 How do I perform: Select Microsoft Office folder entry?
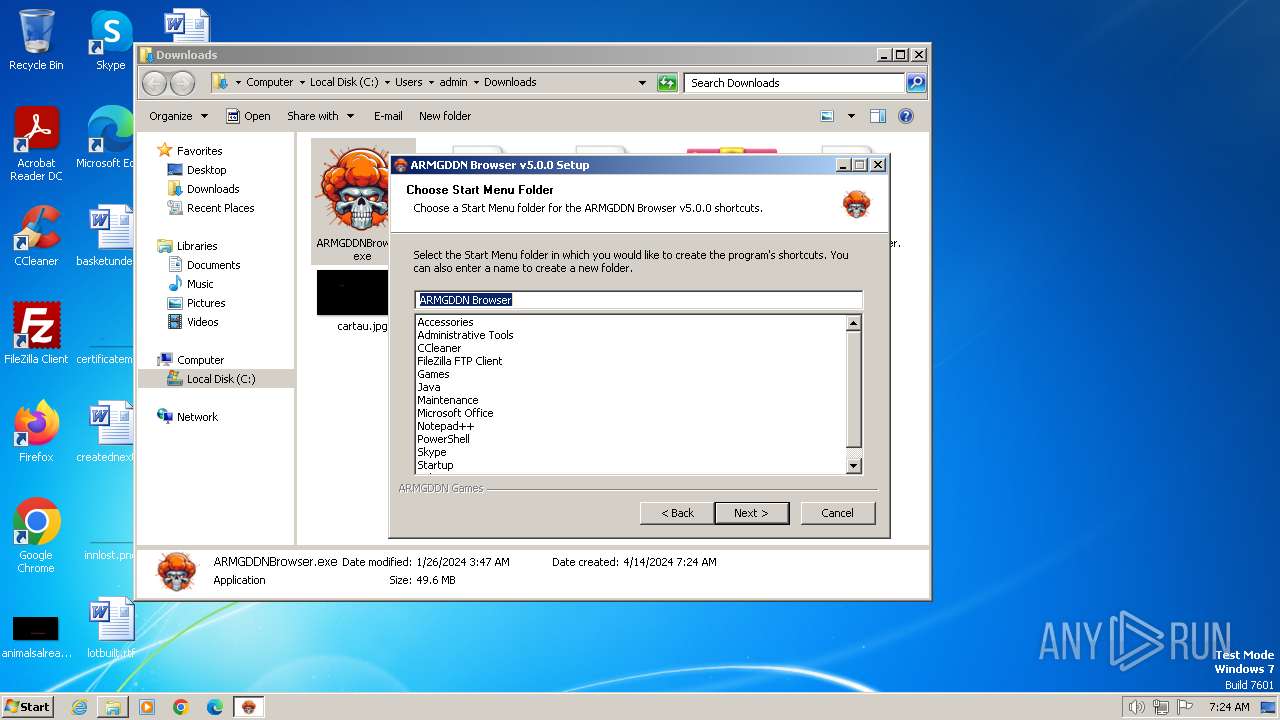click(x=455, y=413)
